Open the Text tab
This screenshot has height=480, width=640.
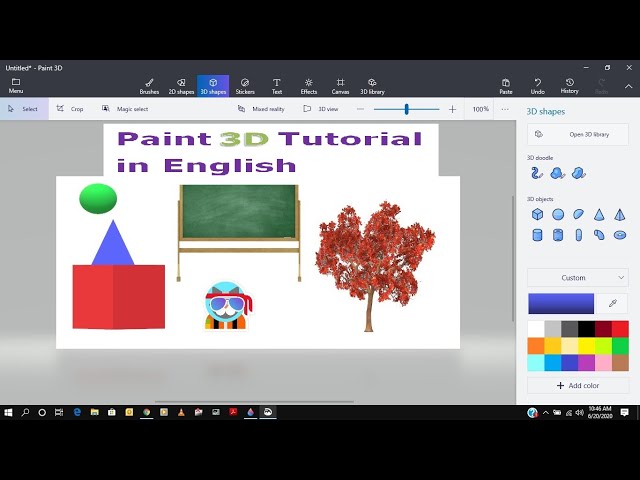coord(277,86)
